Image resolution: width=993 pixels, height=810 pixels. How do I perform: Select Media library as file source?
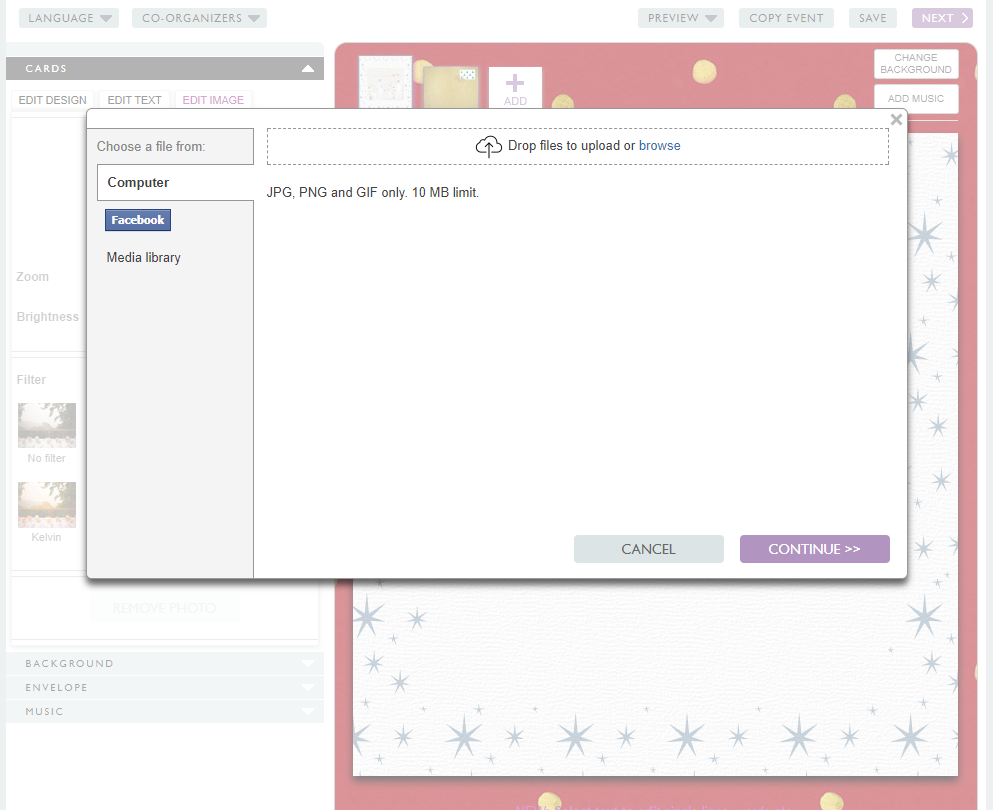coord(144,258)
